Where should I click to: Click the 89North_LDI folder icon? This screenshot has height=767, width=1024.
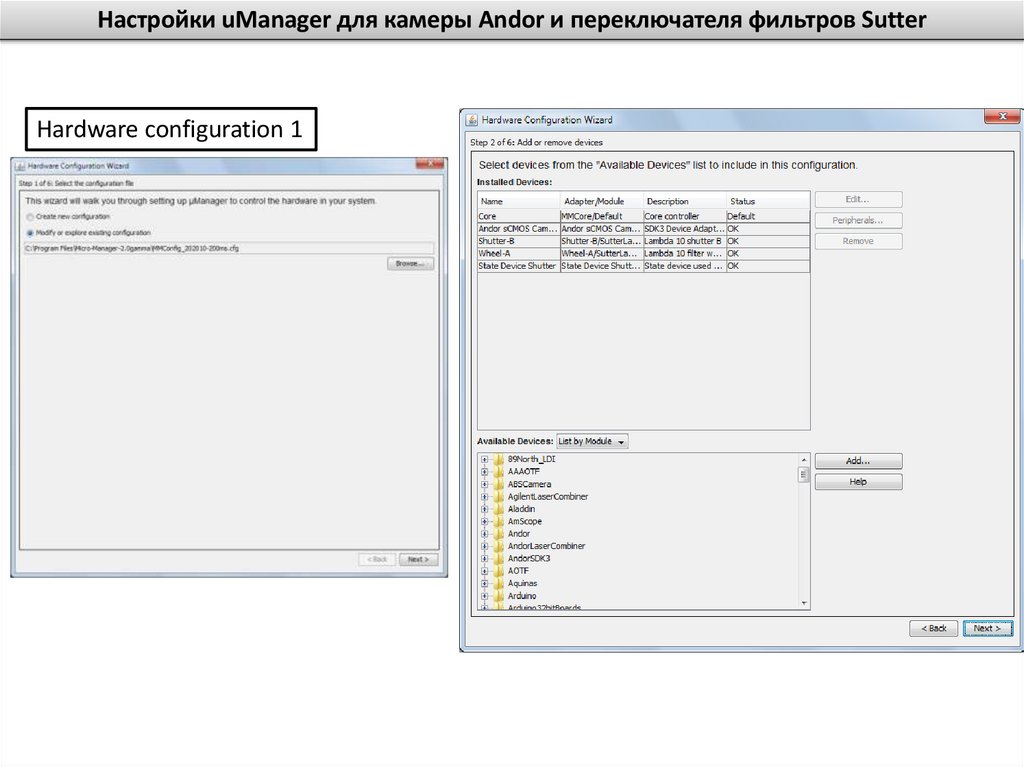(499, 459)
